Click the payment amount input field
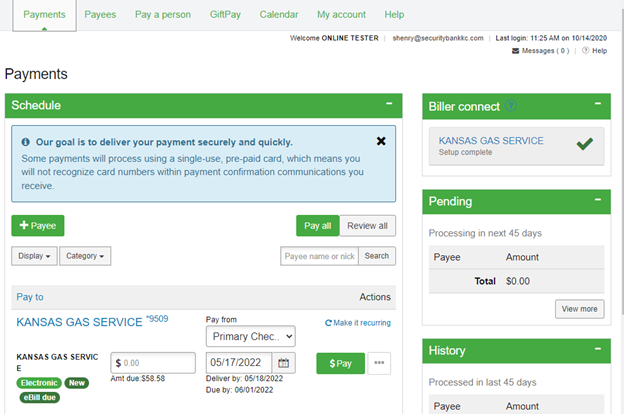Image resolution: width=624 pixels, height=414 pixels. point(154,363)
